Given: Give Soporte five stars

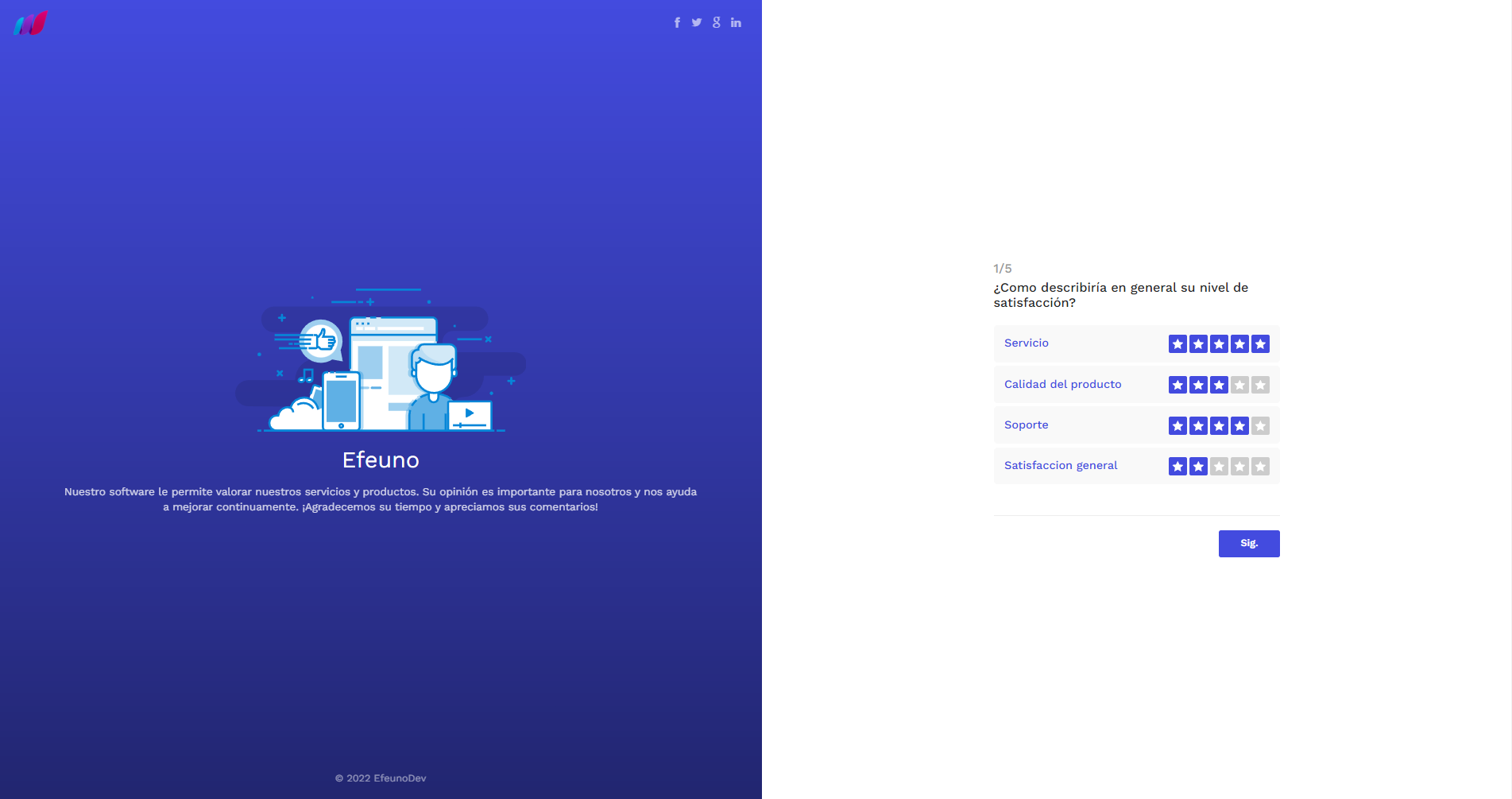Looking at the screenshot, I should (1260, 426).
